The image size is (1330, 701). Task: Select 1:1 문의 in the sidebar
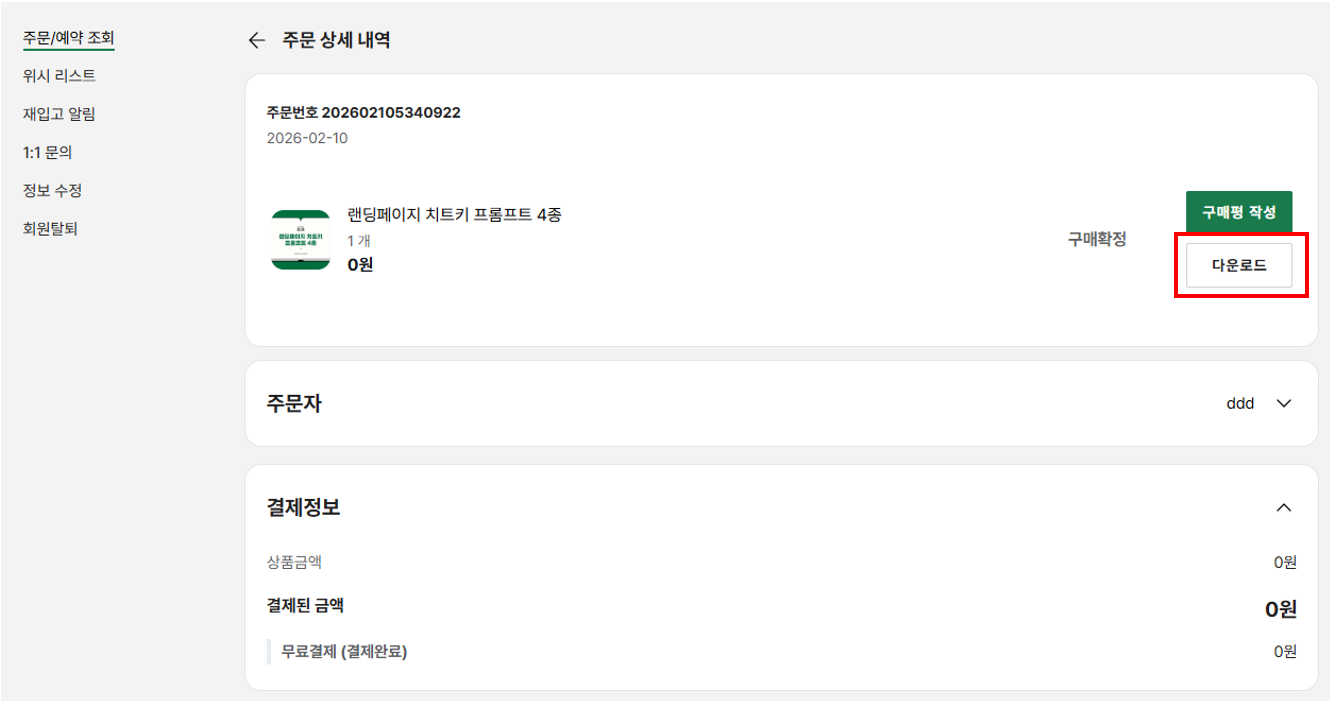pos(47,152)
